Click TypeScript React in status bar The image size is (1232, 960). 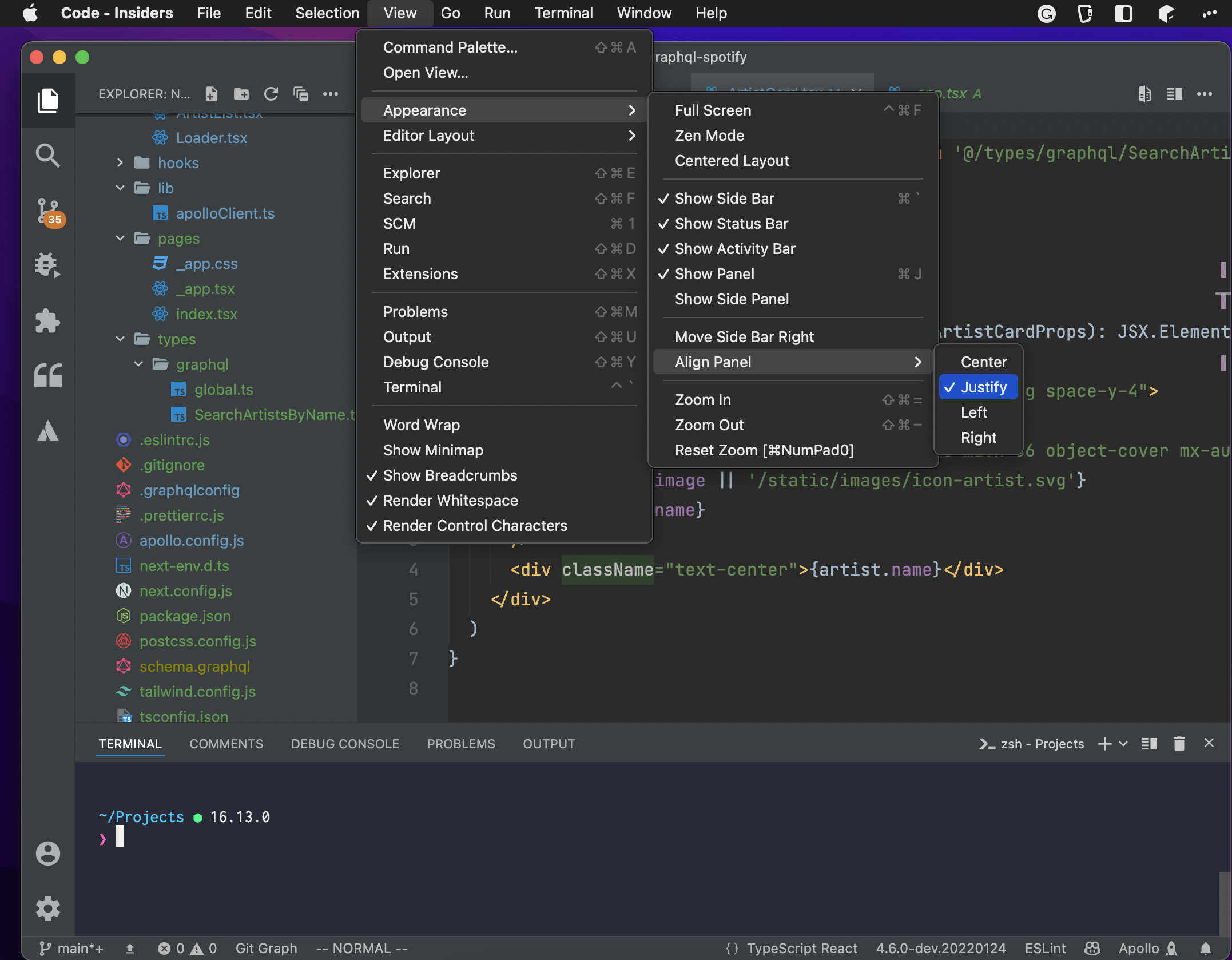(801, 947)
